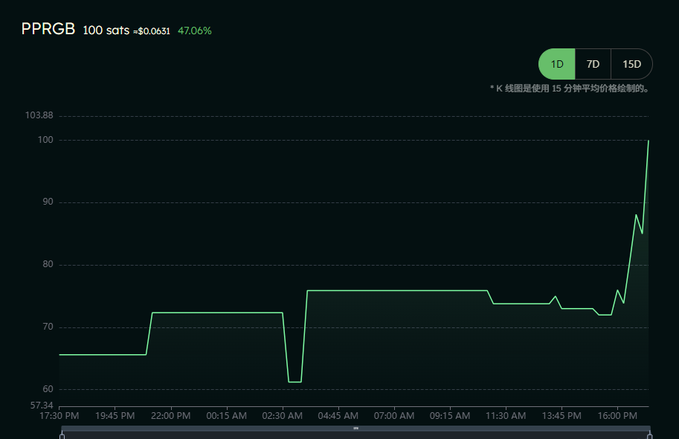Image resolution: width=679 pixels, height=439 pixels.
Task: Click the 17:30 PM x-axis label
Action: click(x=59, y=416)
